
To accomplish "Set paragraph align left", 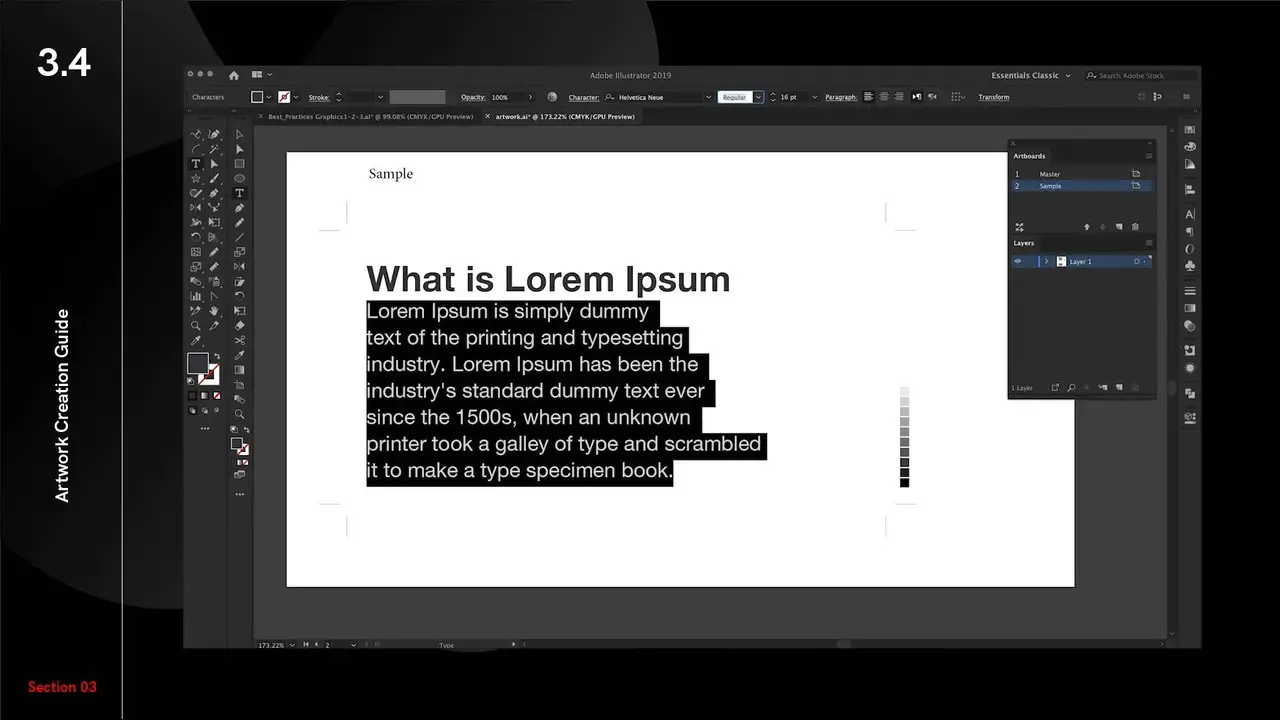I will tap(868, 97).
